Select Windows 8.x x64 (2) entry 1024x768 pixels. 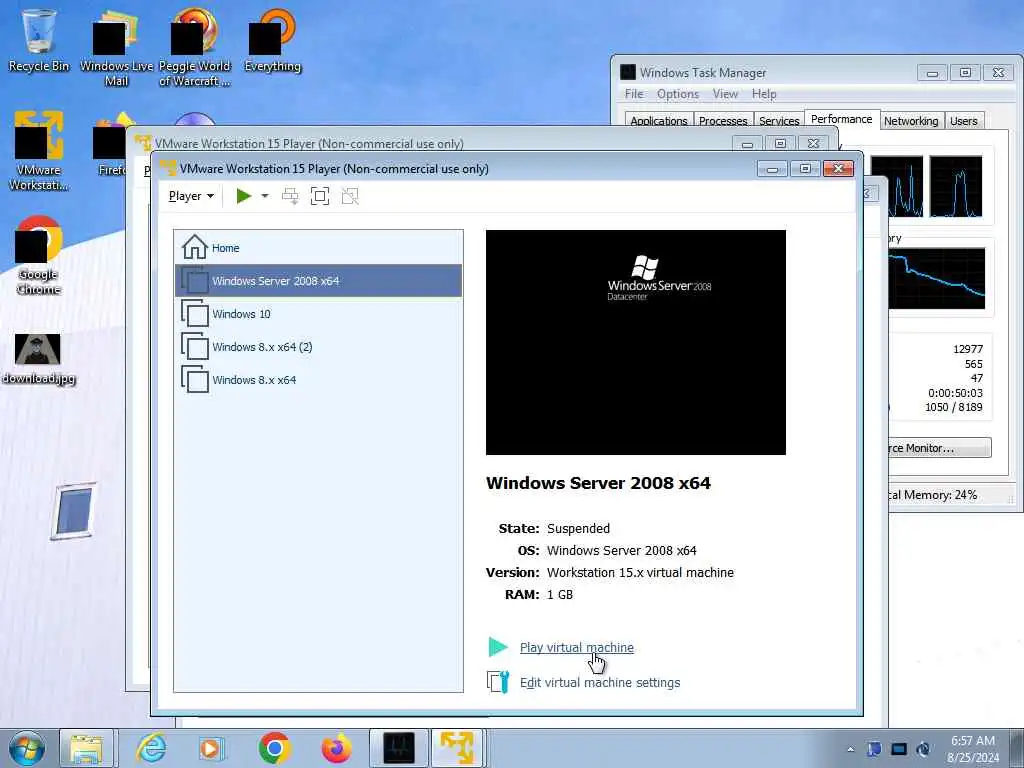(x=319, y=347)
